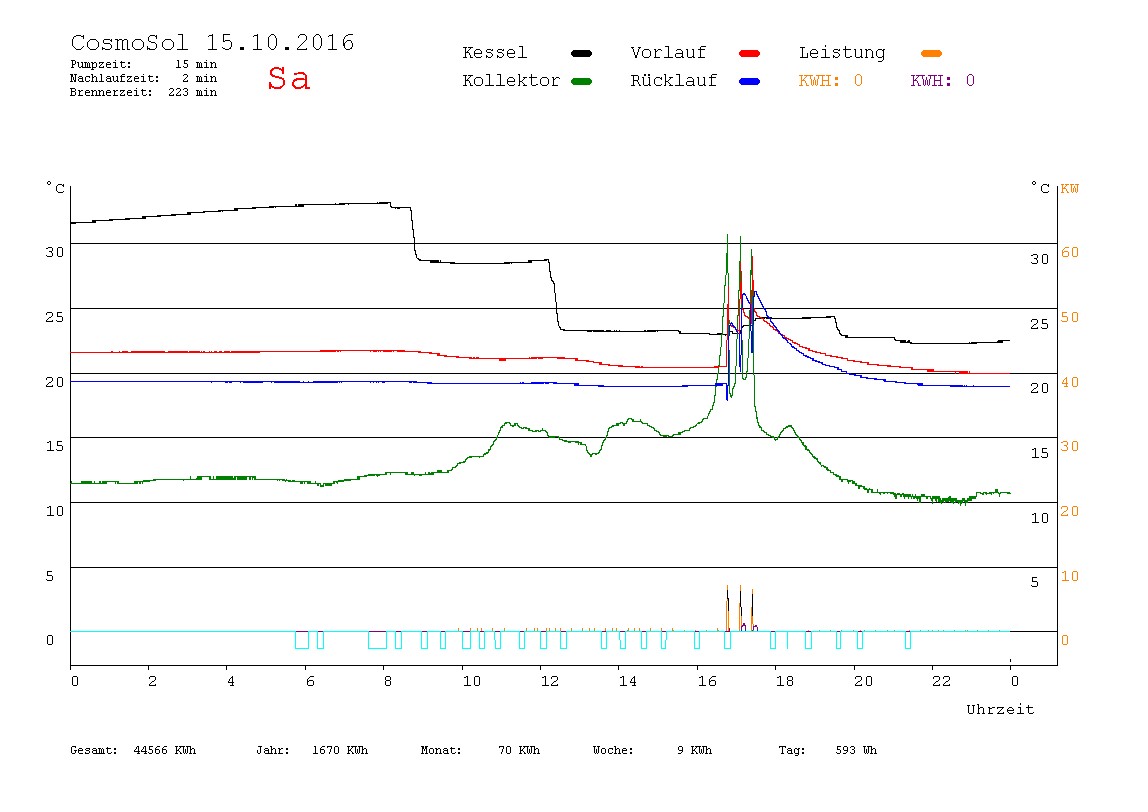Viewport: 1148px width, 812px height.
Task: Select the yearly value "1670 KWh"
Action: [340, 750]
